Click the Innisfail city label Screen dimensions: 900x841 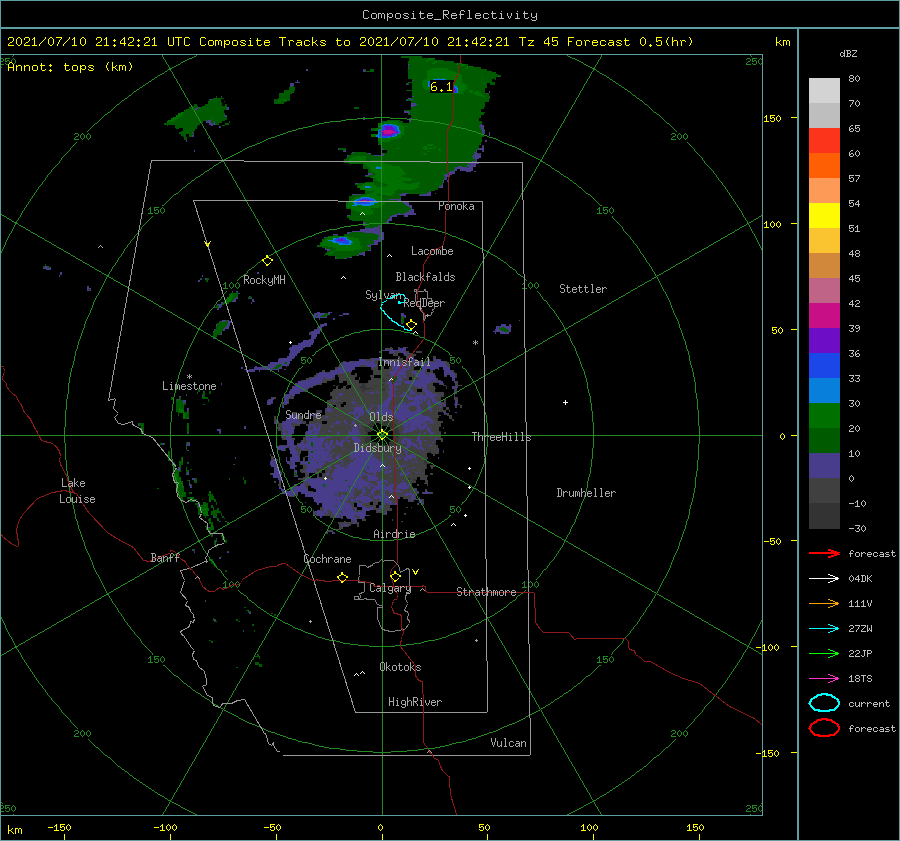[404, 362]
